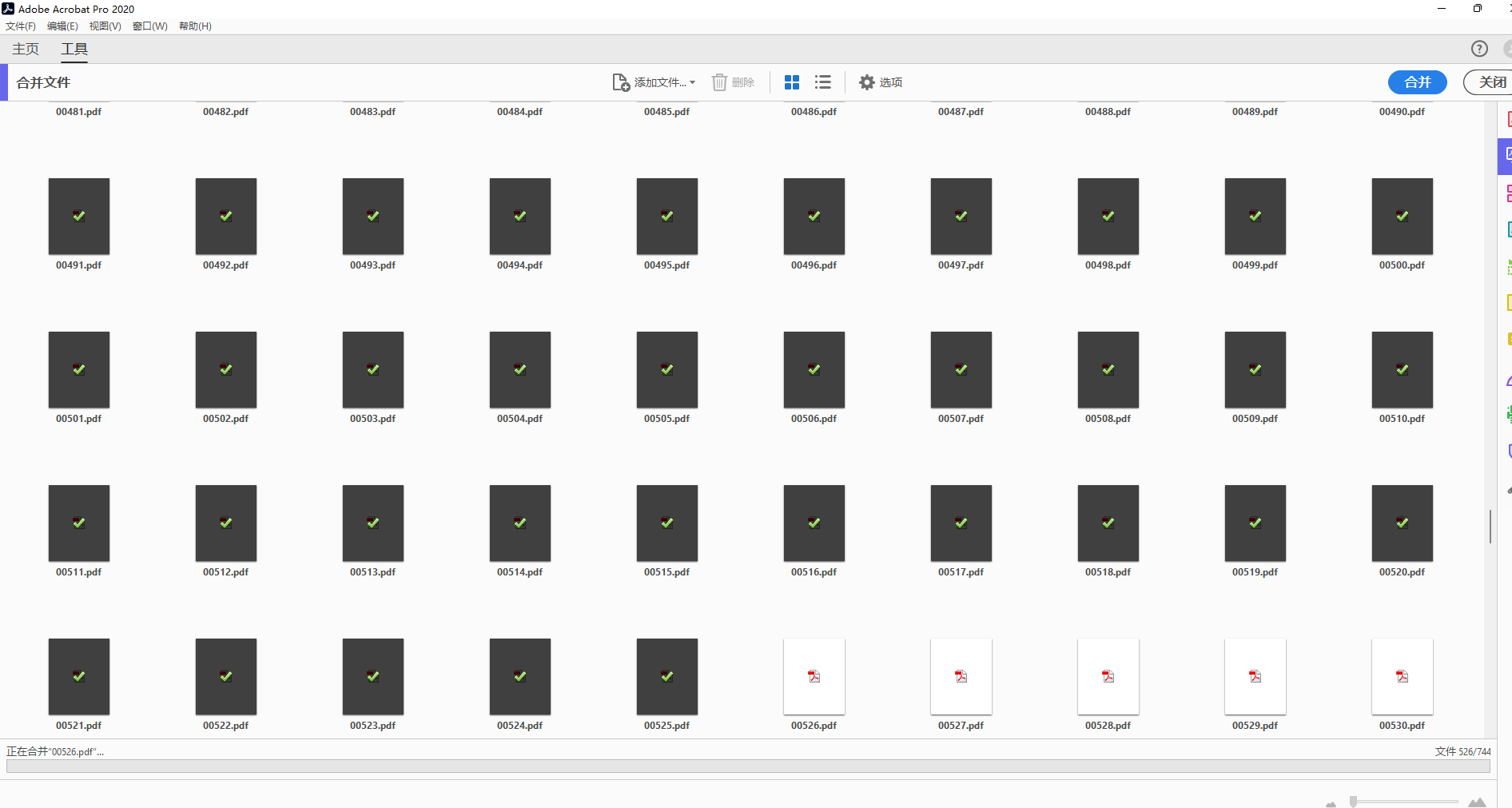The image size is (1512, 808).
Task: Switch to the 主页 home tab
Action: [x=26, y=49]
